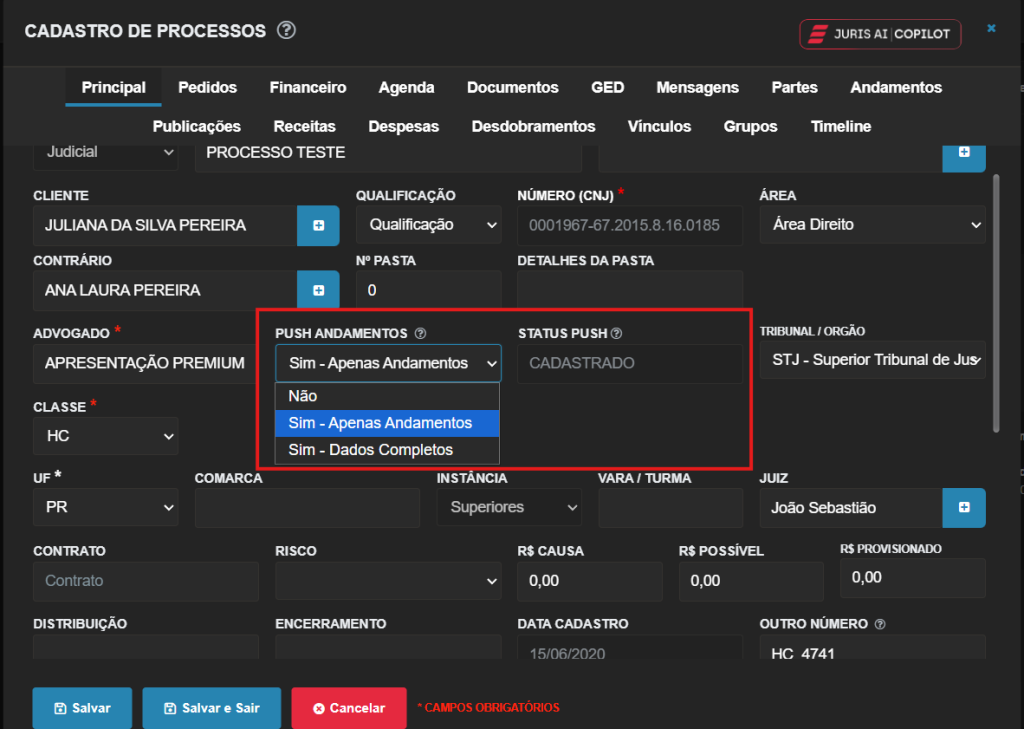Switch to the Principal tab
This screenshot has width=1024, height=729.
tap(113, 88)
